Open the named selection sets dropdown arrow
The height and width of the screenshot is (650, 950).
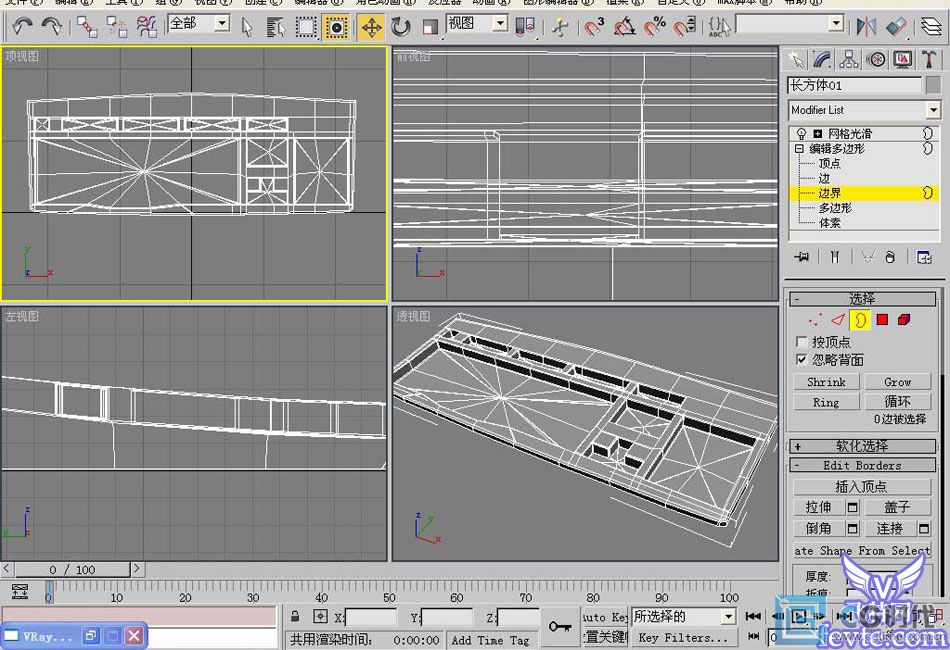click(x=836, y=24)
